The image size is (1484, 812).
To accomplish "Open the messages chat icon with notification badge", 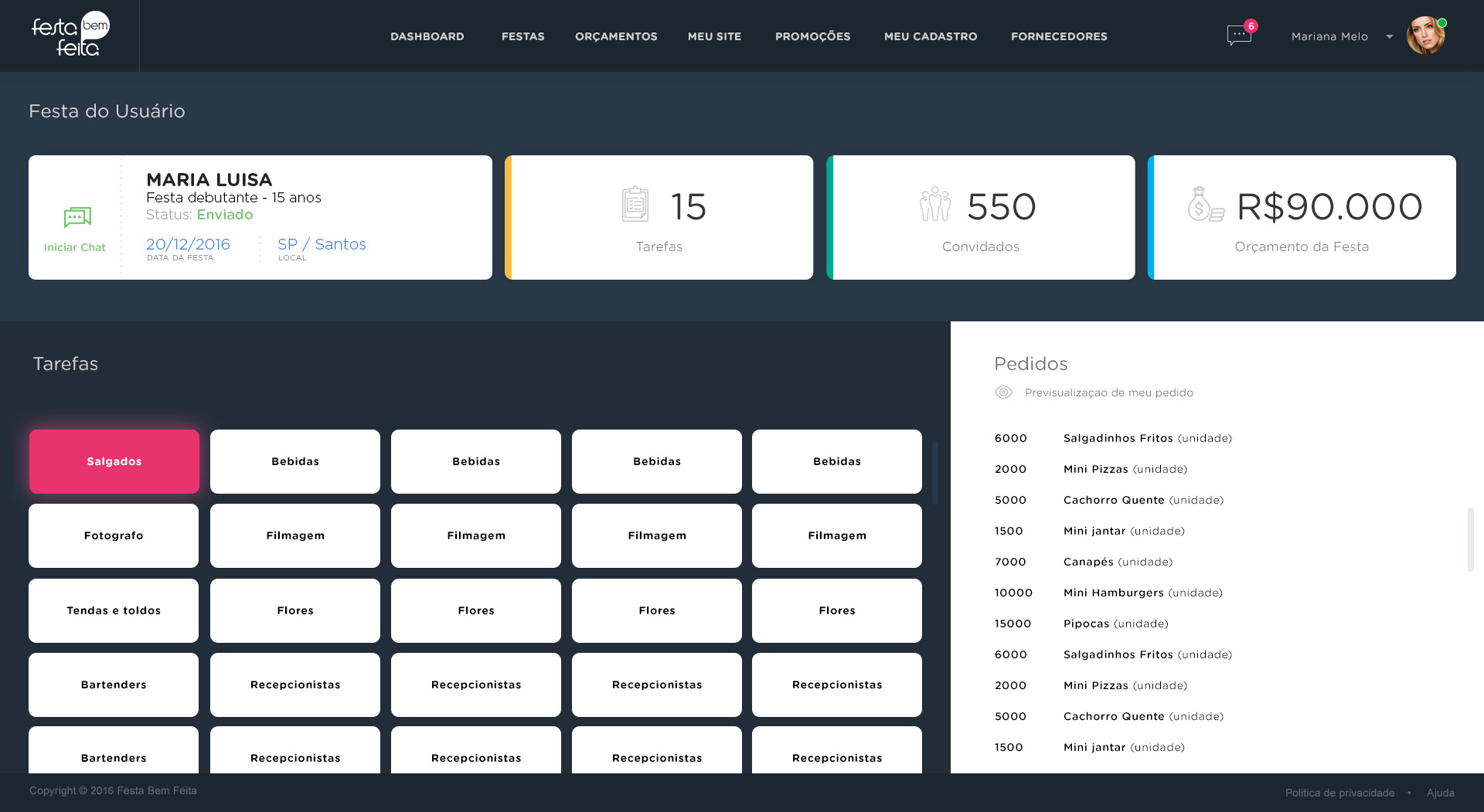I will pyautogui.click(x=1240, y=35).
